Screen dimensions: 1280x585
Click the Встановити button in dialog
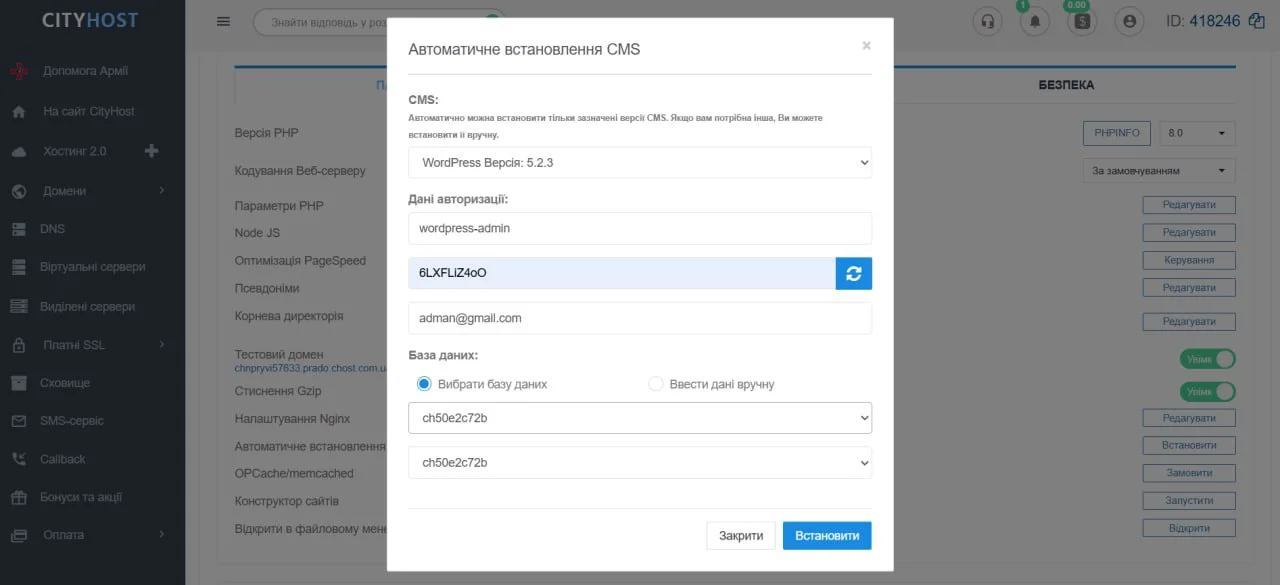point(827,536)
